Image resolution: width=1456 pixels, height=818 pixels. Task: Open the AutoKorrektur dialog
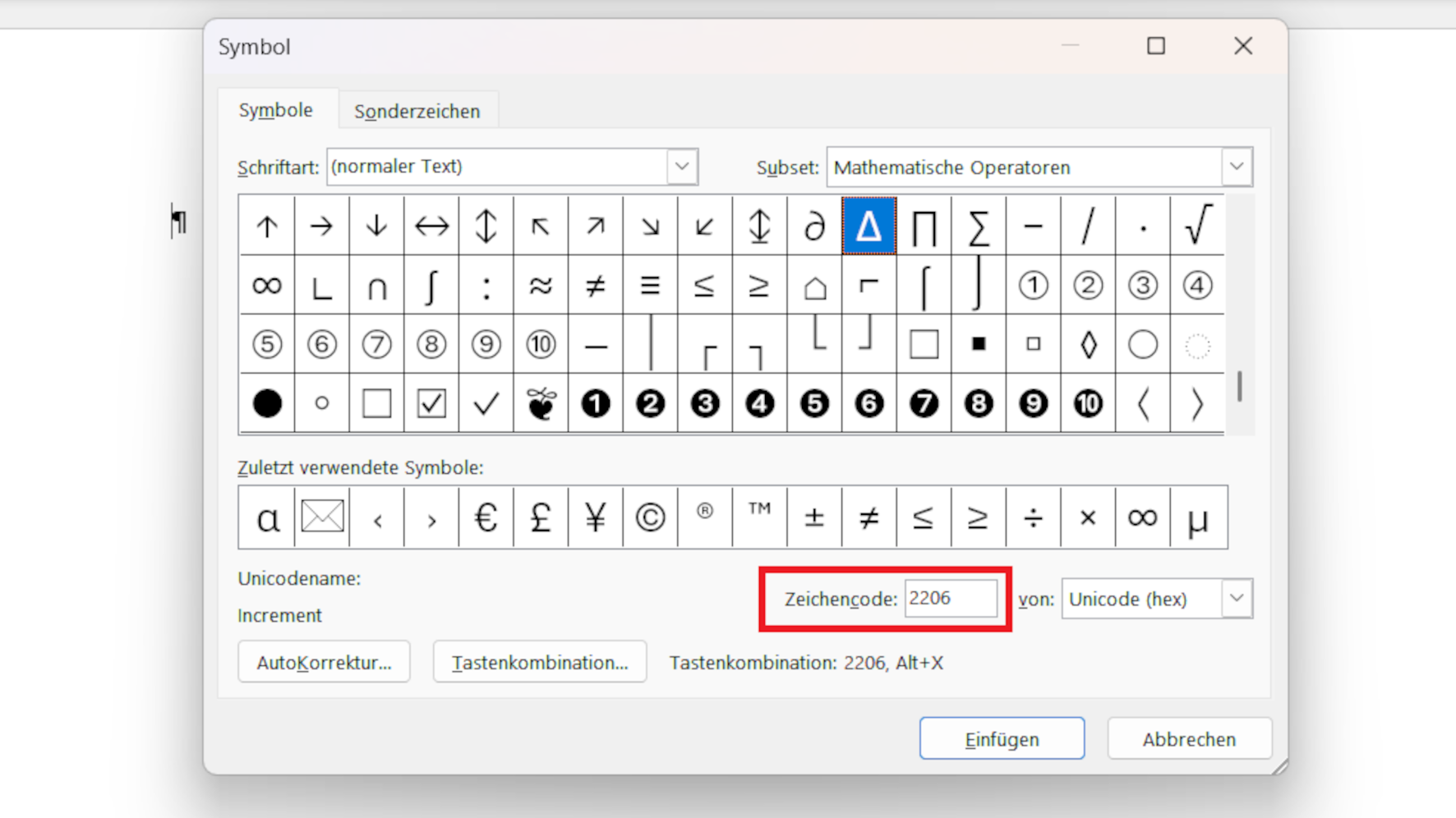pos(324,662)
